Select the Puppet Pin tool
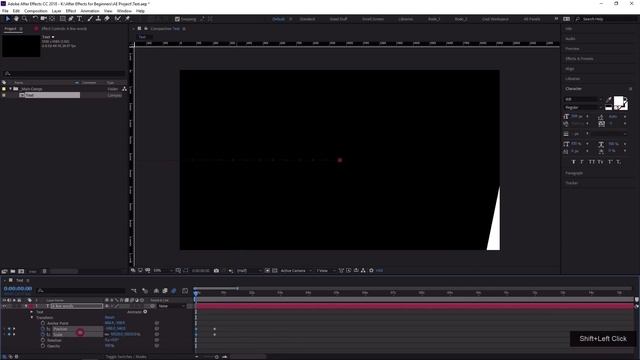 (x=127, y=19)
